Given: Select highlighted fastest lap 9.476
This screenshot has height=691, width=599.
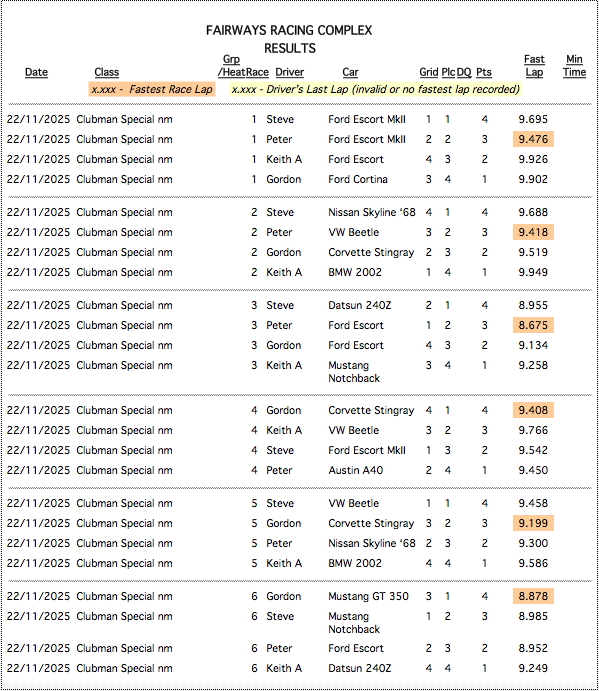Looking at the screenshot, I should click(x=533, y=139).
